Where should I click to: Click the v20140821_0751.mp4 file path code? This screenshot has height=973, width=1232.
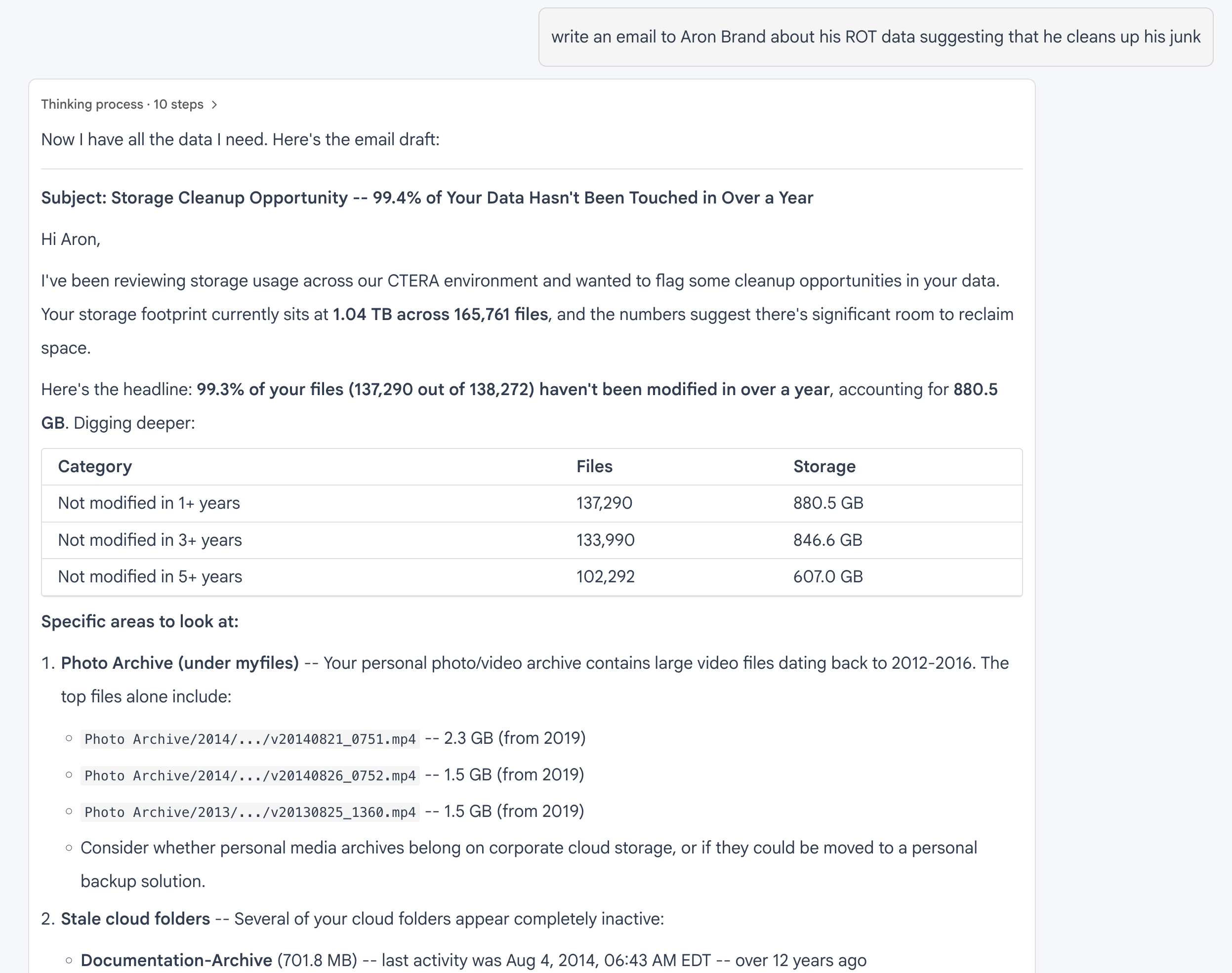[x=250, y=739]
